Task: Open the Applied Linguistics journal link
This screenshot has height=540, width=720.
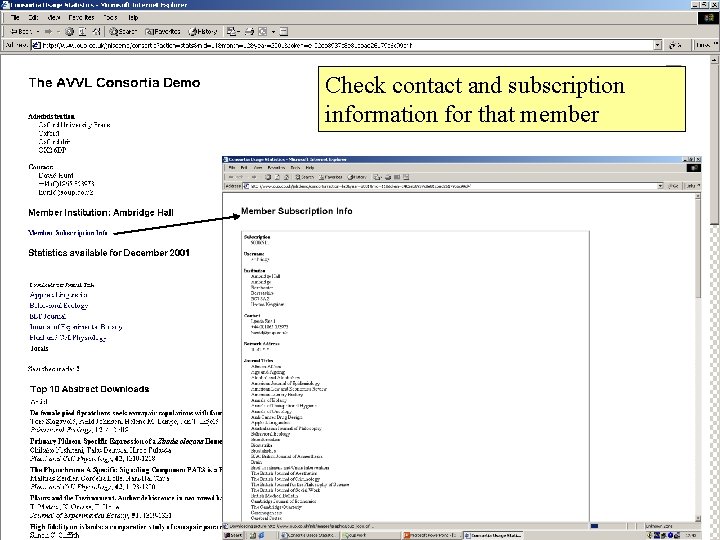Action: (x=58, y=295)
